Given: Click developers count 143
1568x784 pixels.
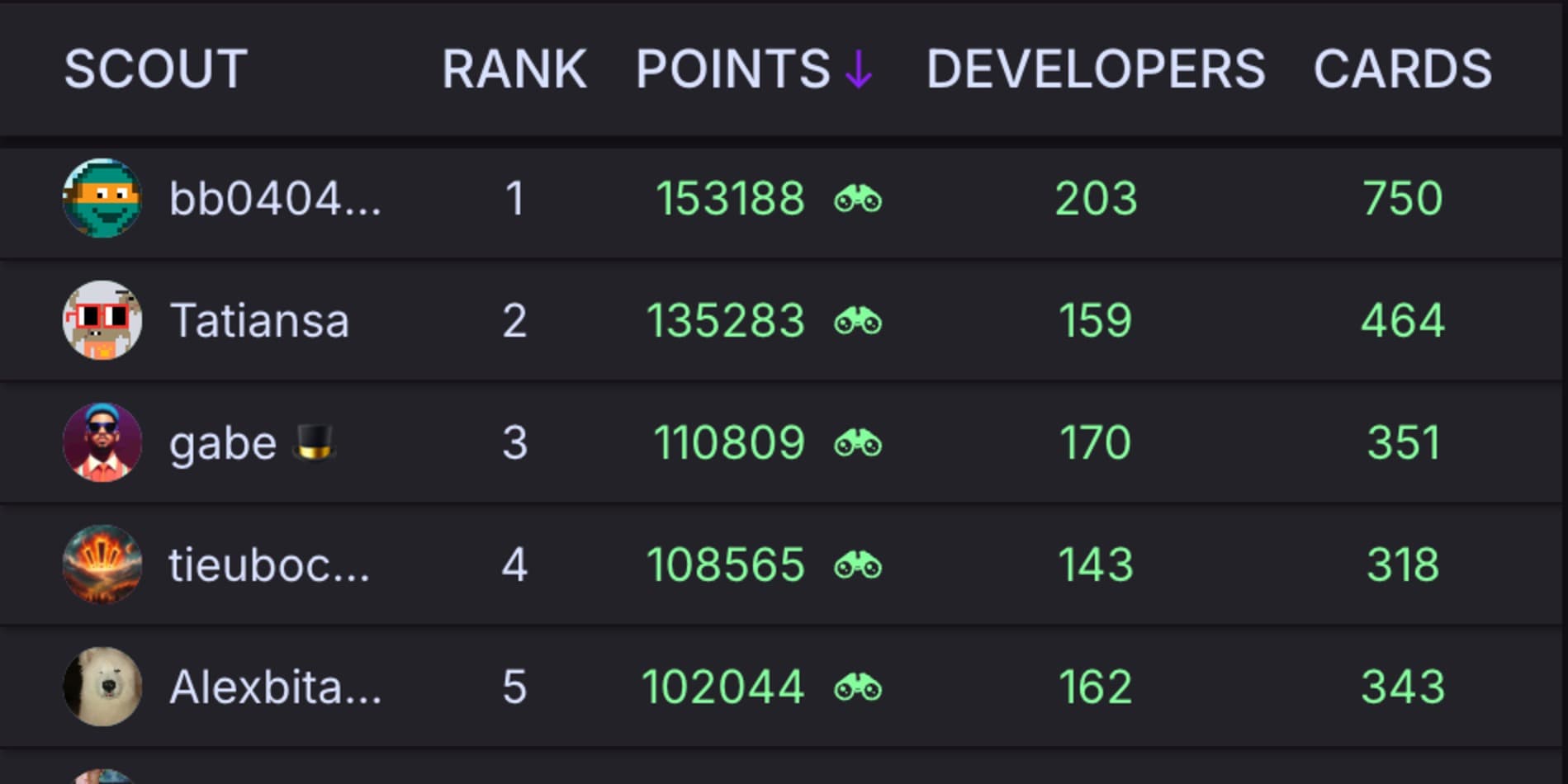Looking at the screenshot, I should coord(1096,565).
